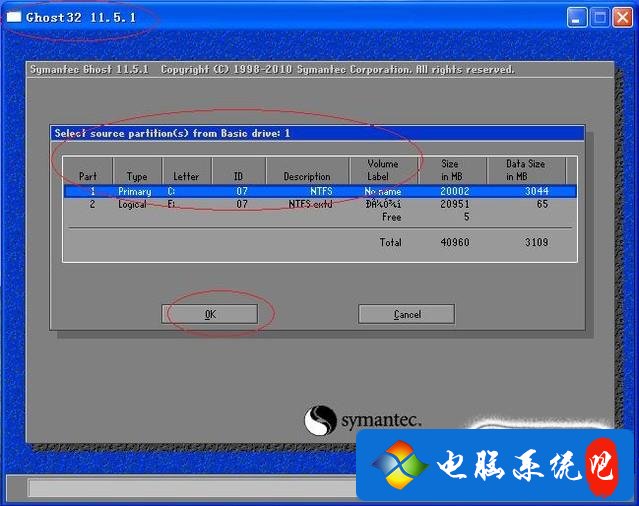Select the Logical row's E: letter cell
Viewport: 639px width, 506px height.
(x=171, y=204)
